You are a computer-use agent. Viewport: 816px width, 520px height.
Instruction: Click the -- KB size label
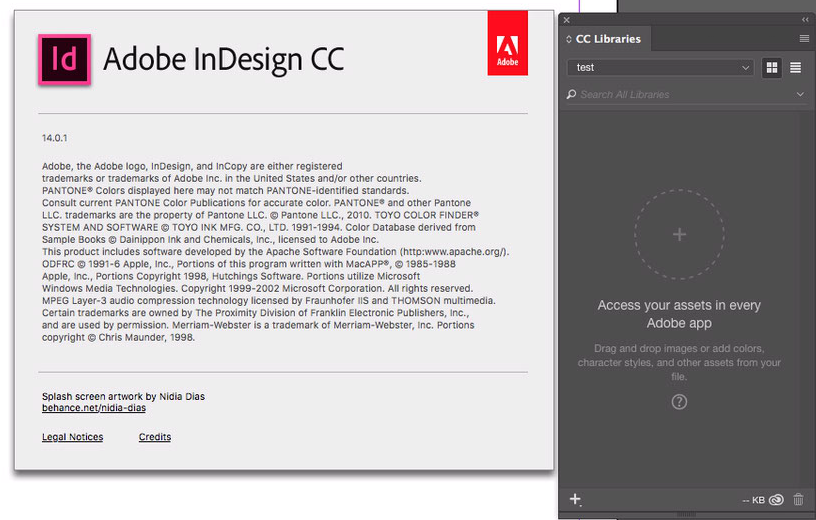pyautogui.click(x=753, y=500)
